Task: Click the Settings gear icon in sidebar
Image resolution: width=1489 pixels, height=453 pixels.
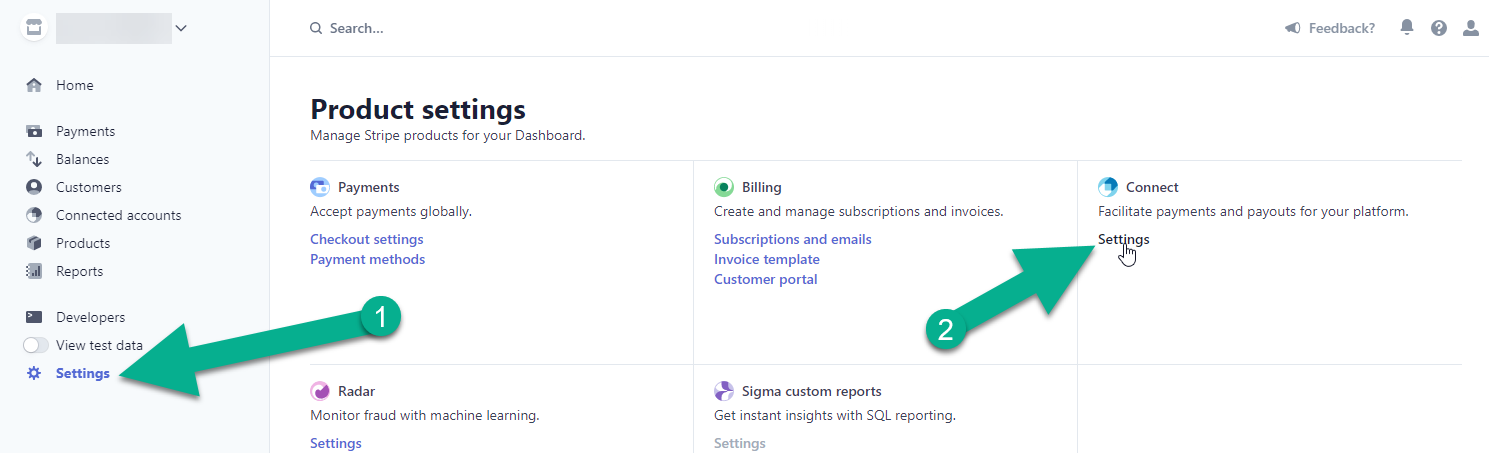Action: 34,373
